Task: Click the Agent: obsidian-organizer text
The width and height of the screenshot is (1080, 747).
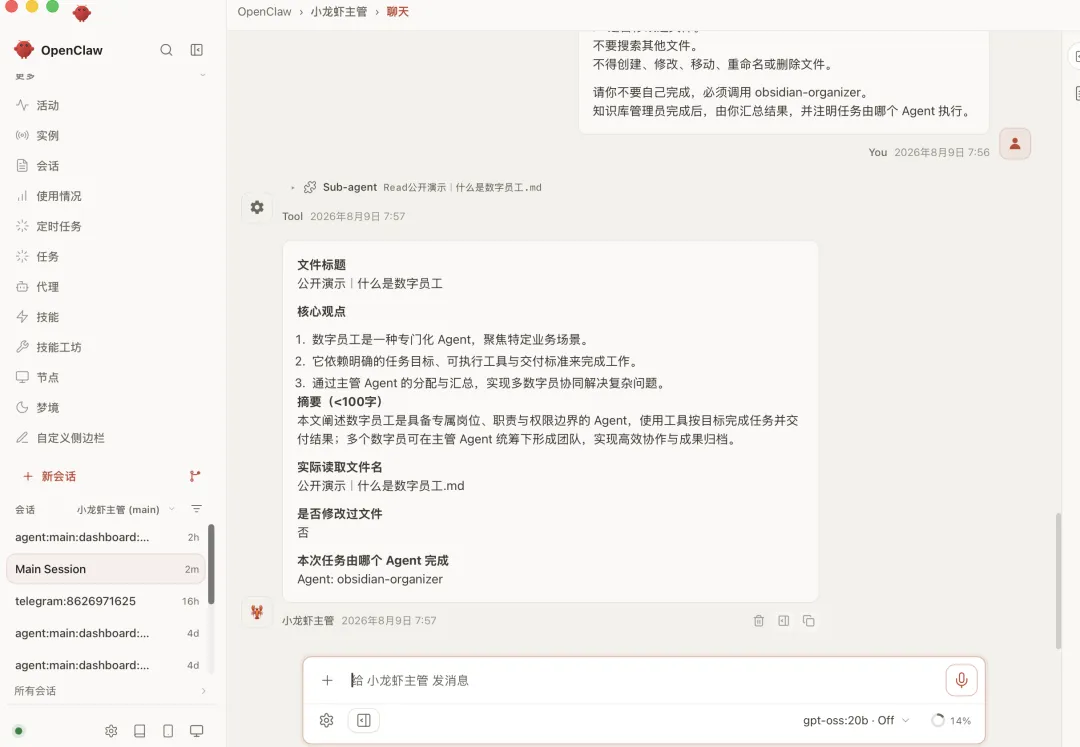Action: click(370, 580)
